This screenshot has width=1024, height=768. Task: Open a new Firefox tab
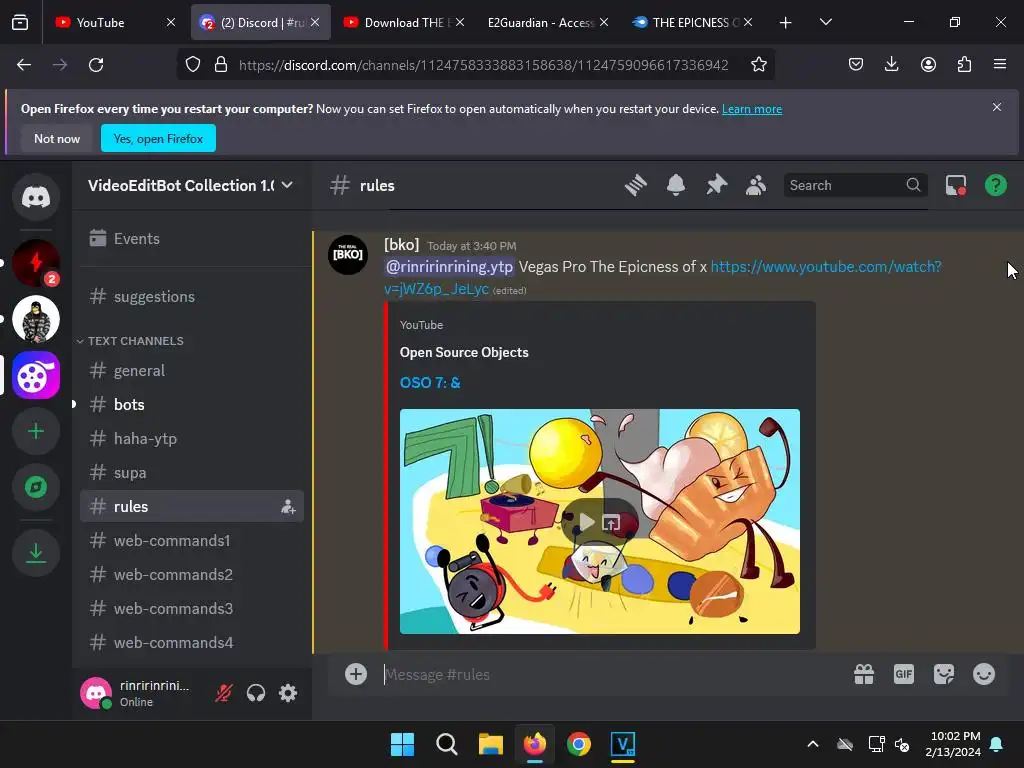pos(786,22)
